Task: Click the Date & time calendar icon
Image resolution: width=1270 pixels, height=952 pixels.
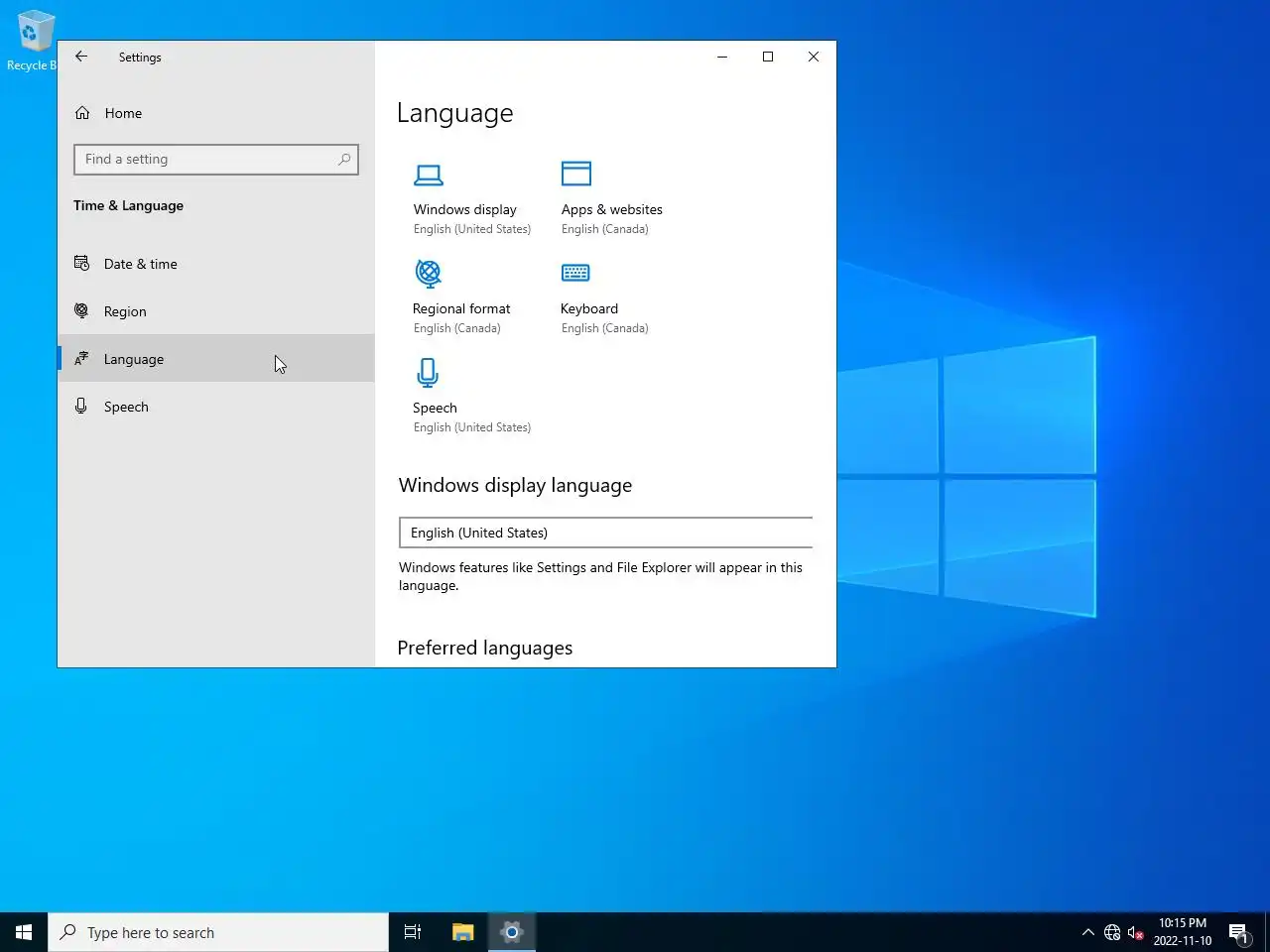Action: coord(81,263)
